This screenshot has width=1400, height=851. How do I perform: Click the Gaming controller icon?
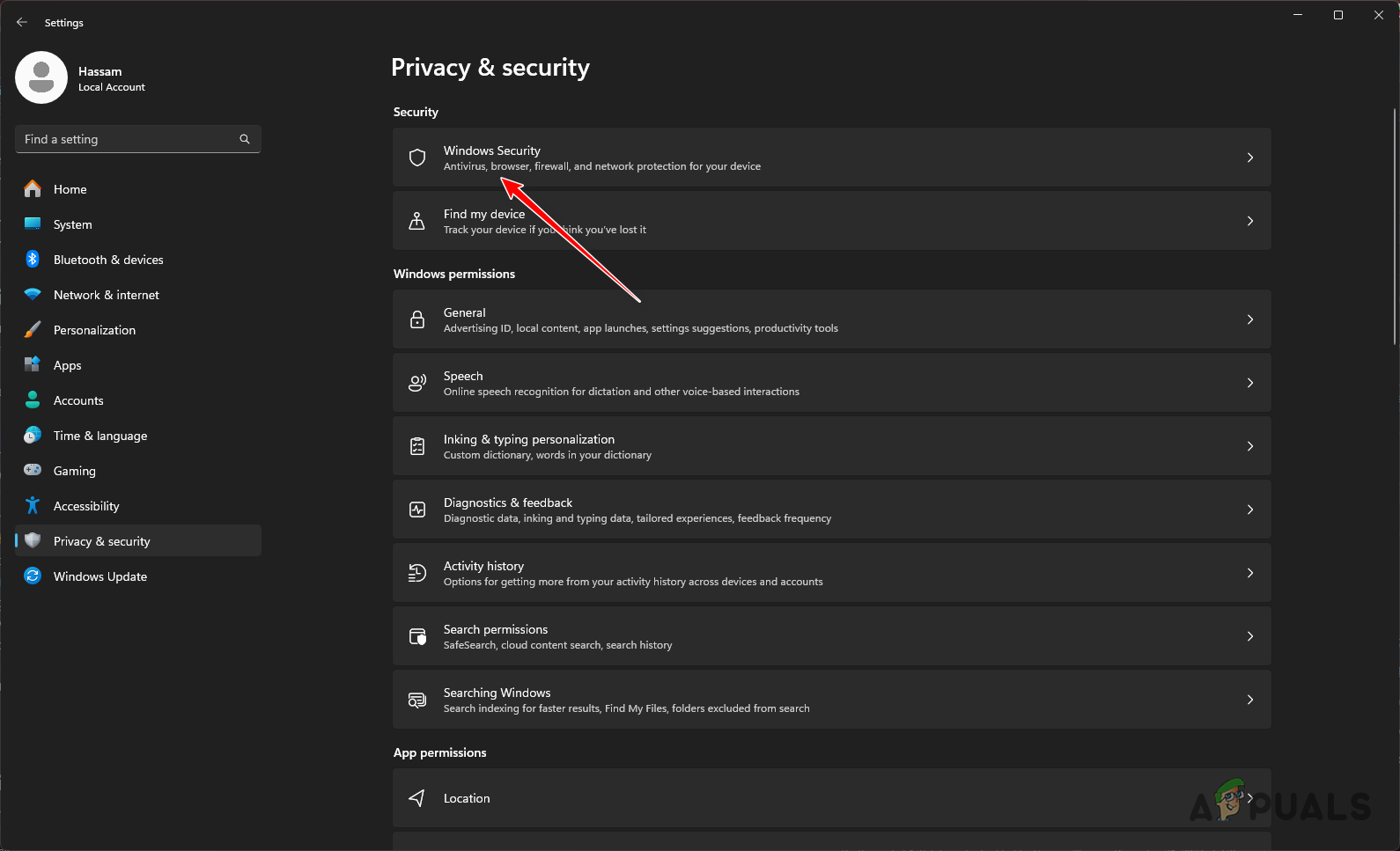coord(33,470)
